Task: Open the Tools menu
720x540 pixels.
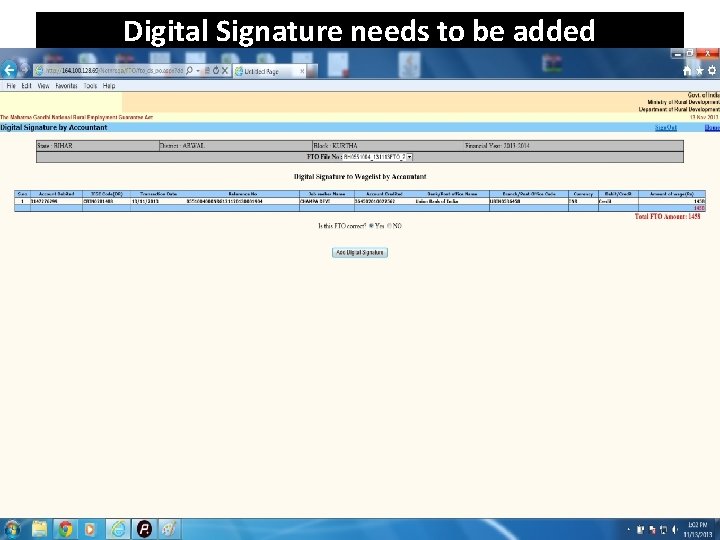Action: coord(90,86)
